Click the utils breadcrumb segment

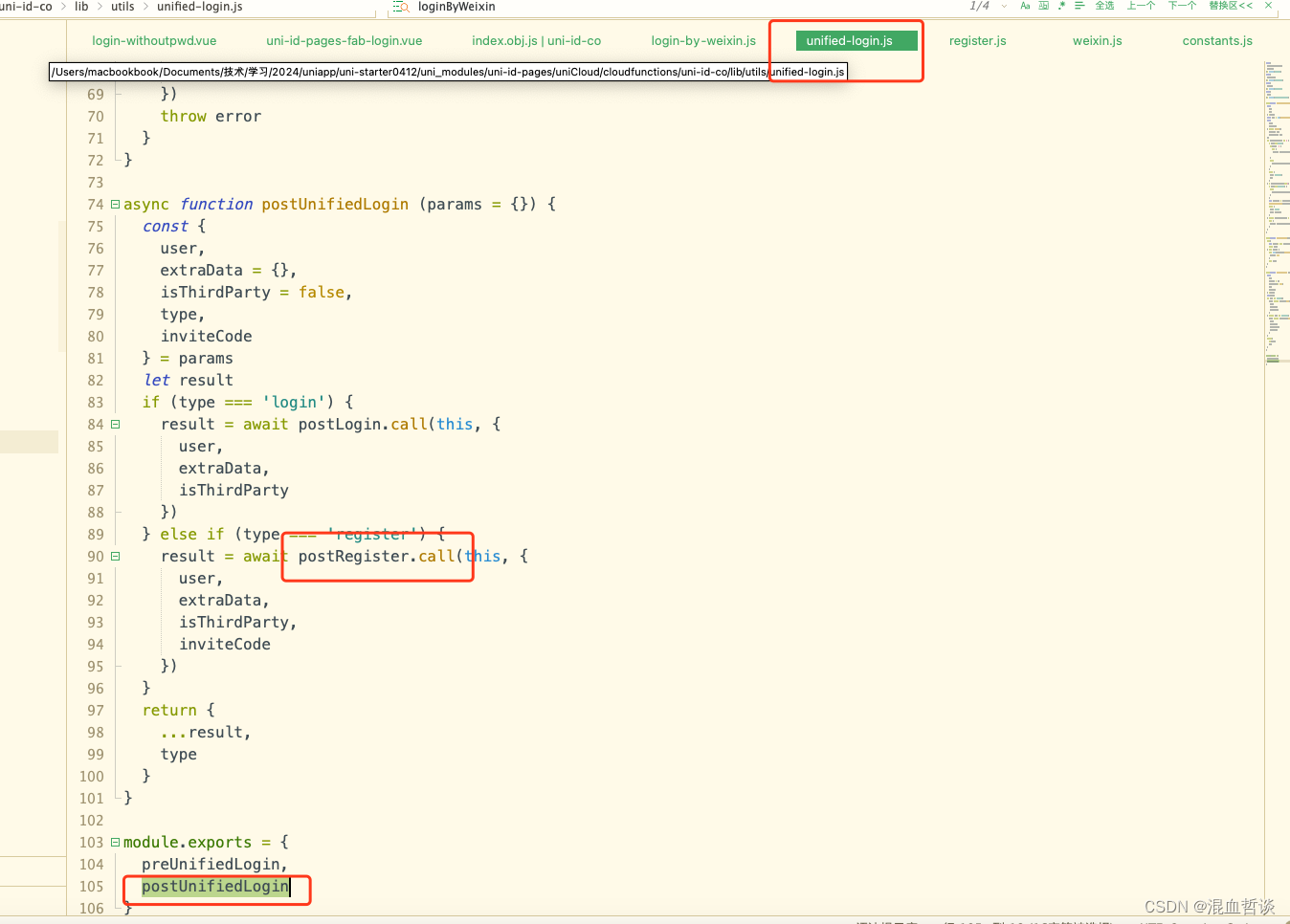(x=122, y=7)
